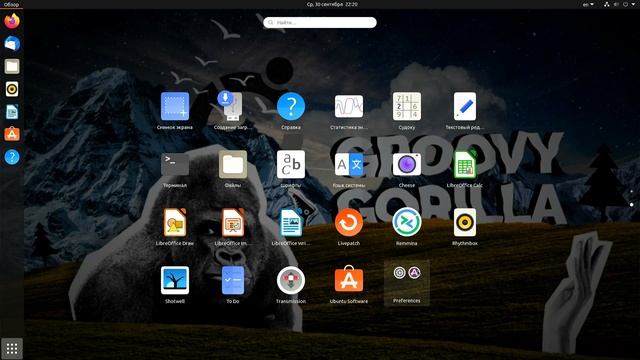Open Thunderbird mail from the dock
The height and width of the screenshot is (360, 640).
[12, 43]
